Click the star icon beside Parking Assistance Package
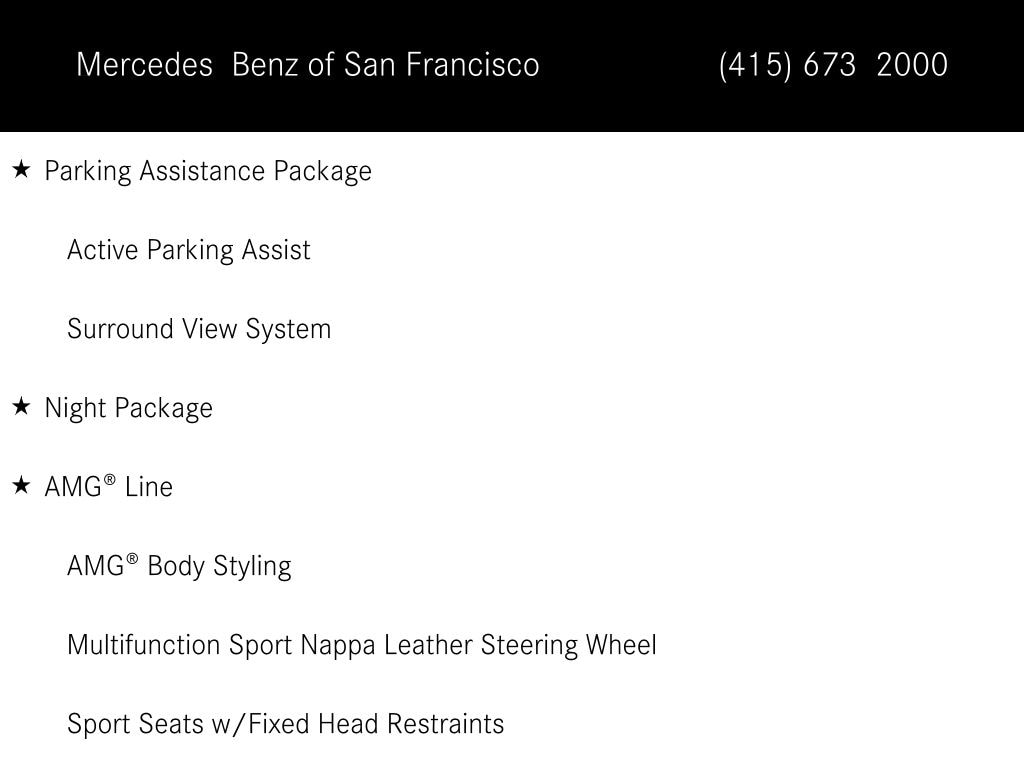This screenshot has height=768, width=1024. point(22,170)
